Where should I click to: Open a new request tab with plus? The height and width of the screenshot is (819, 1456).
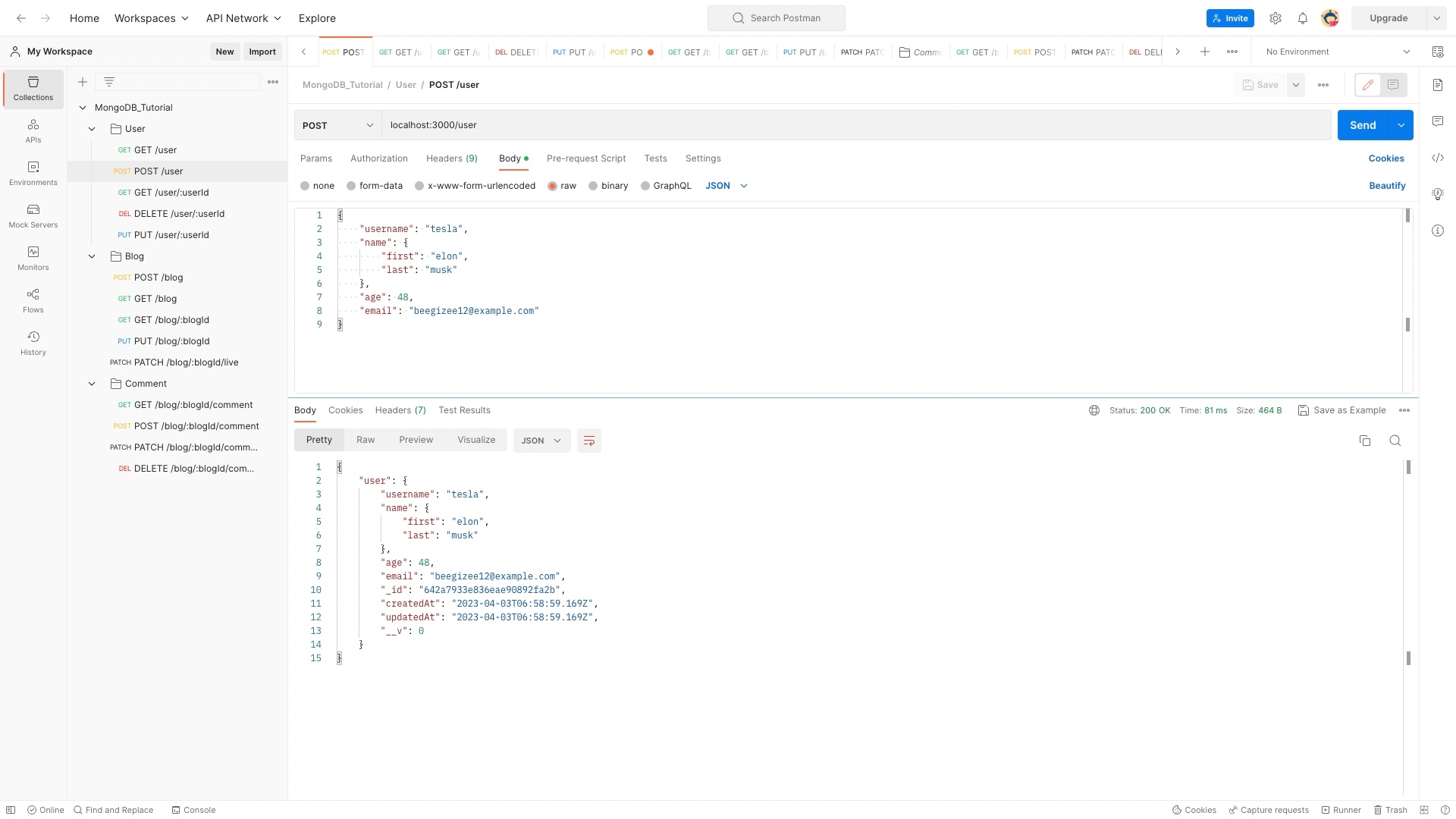tap(1205, 52)
